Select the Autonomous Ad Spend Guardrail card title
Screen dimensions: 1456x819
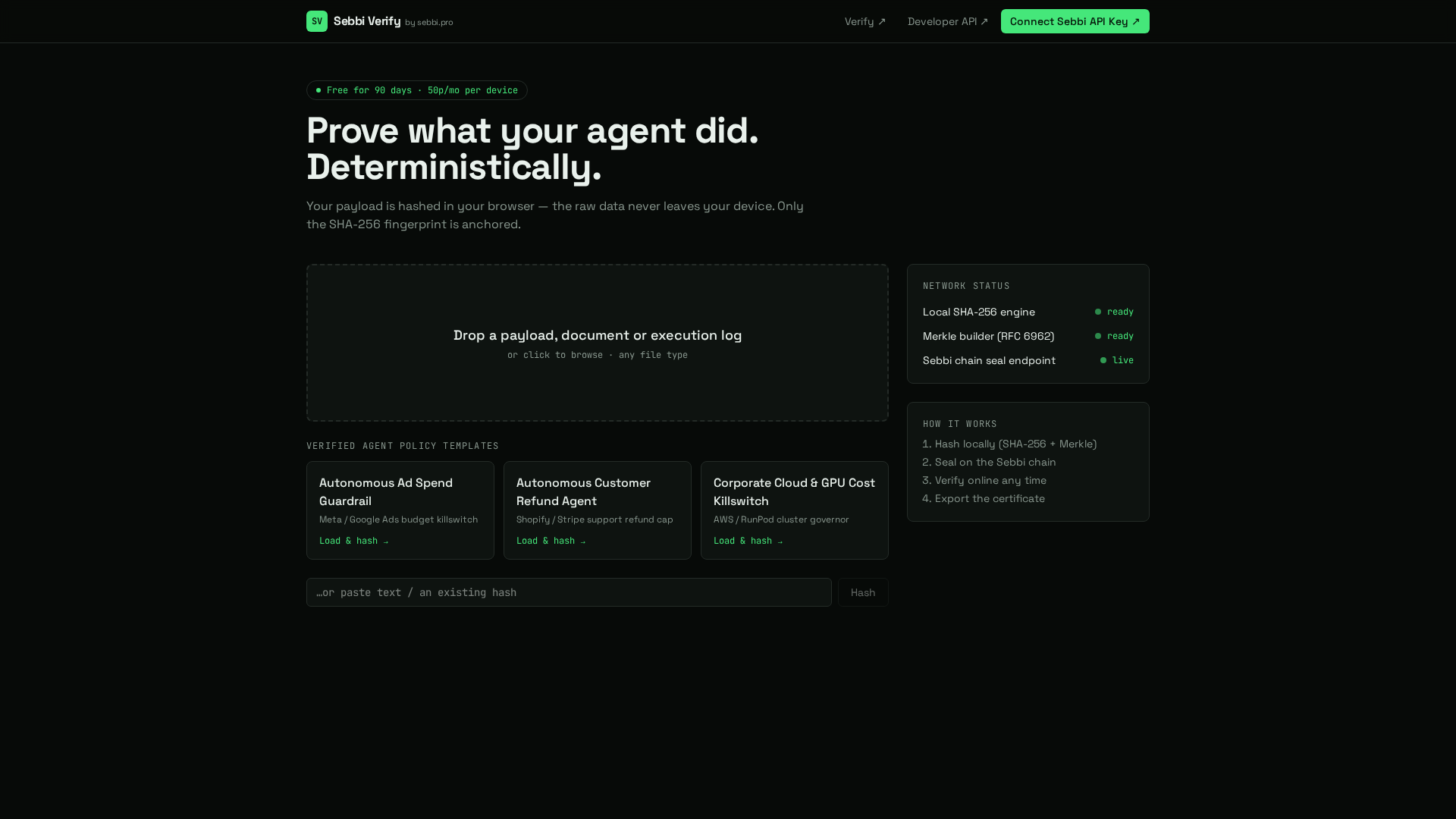386,491
